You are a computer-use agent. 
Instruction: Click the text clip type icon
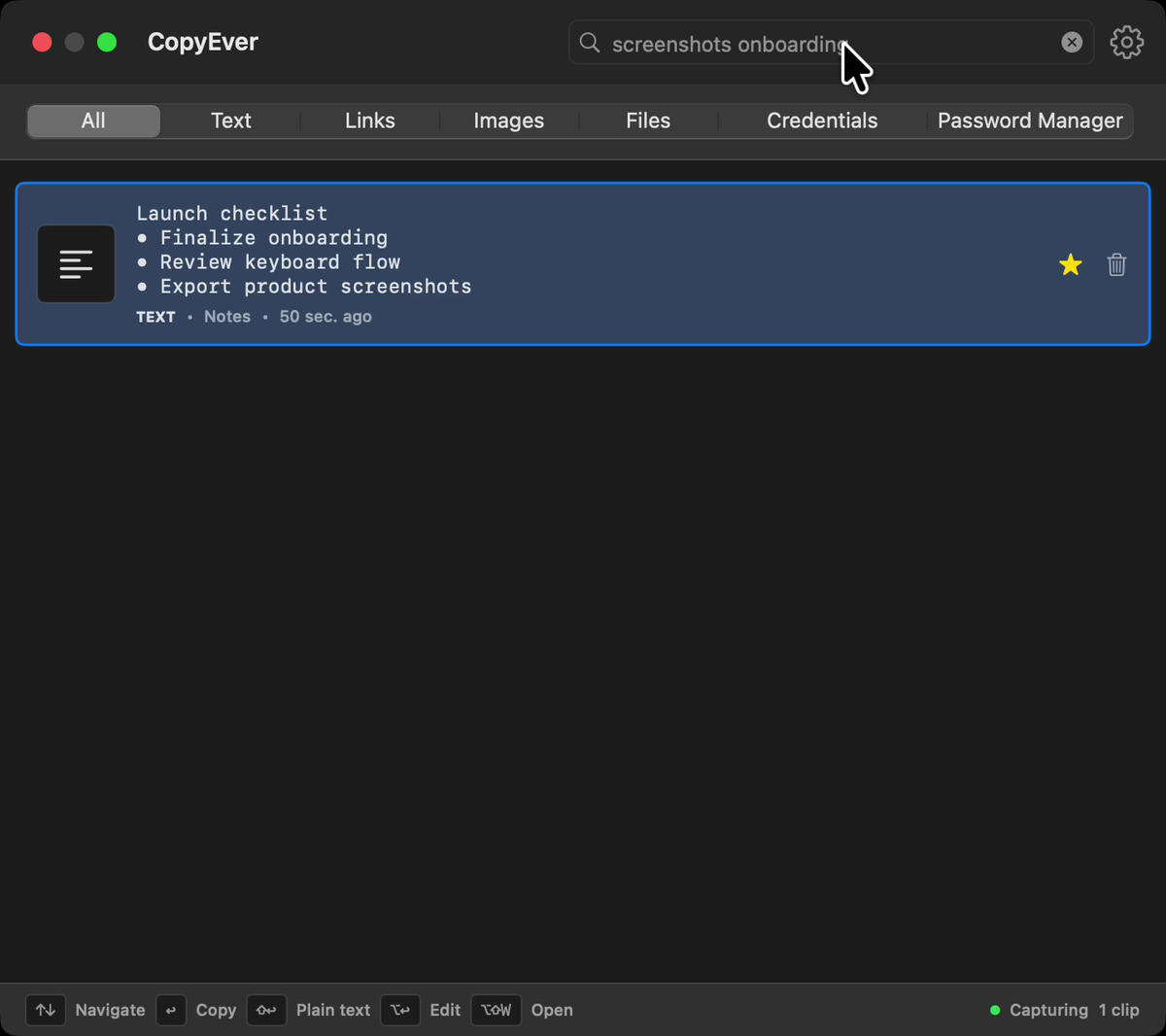(x=76, y=264)
